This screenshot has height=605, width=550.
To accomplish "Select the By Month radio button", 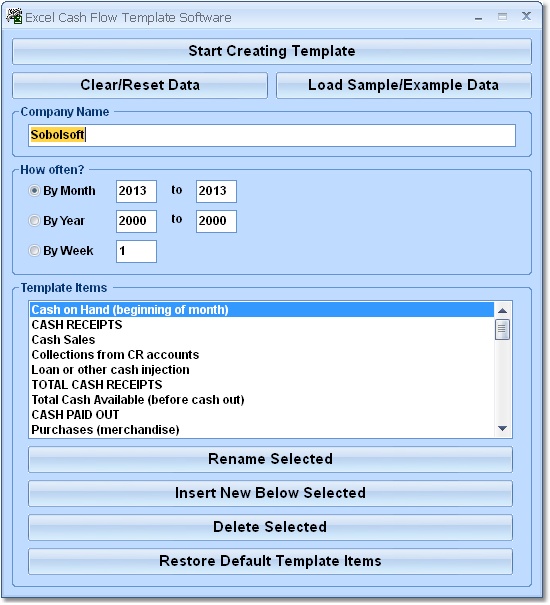I will (x=34, y=191).
